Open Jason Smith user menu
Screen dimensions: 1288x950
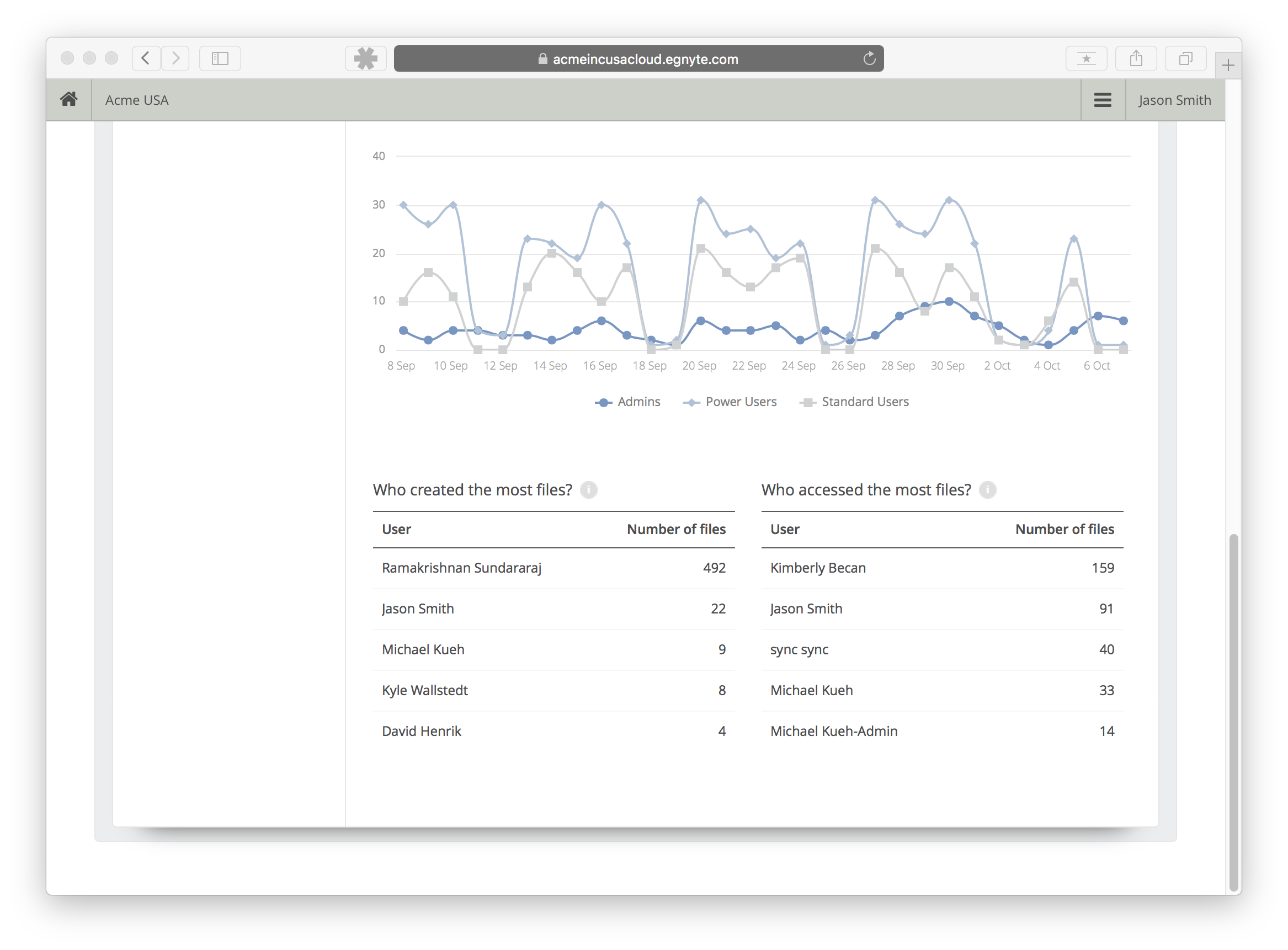tap(1175, 100)
